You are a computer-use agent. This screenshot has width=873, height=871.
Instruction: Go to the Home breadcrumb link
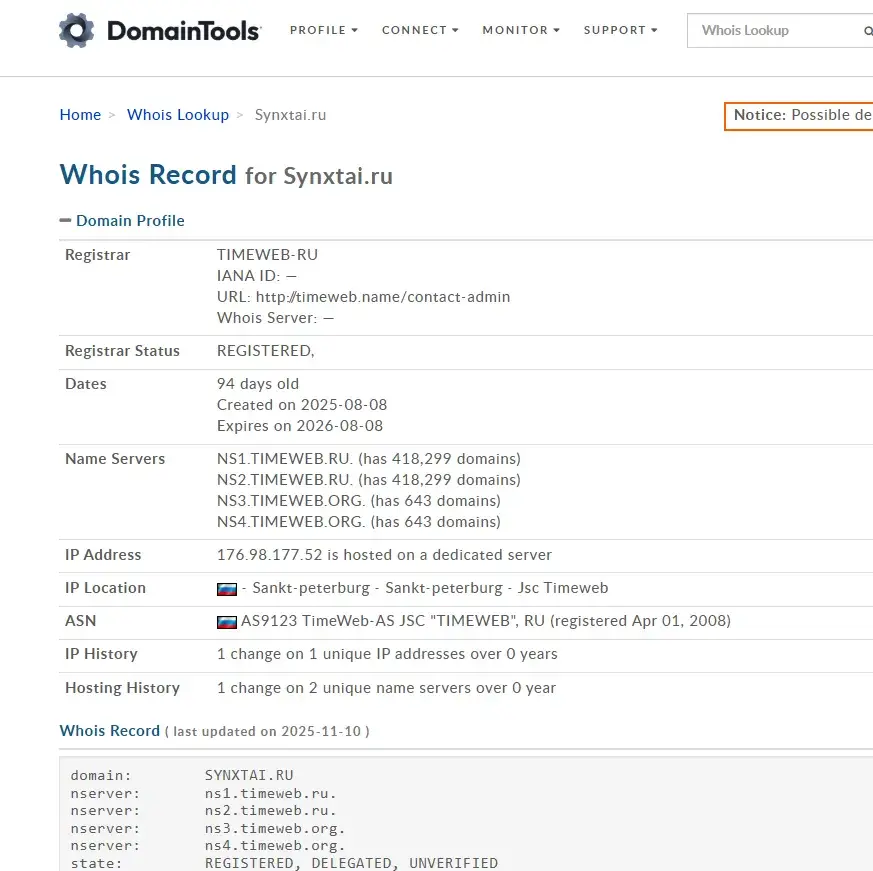point(80,115)
